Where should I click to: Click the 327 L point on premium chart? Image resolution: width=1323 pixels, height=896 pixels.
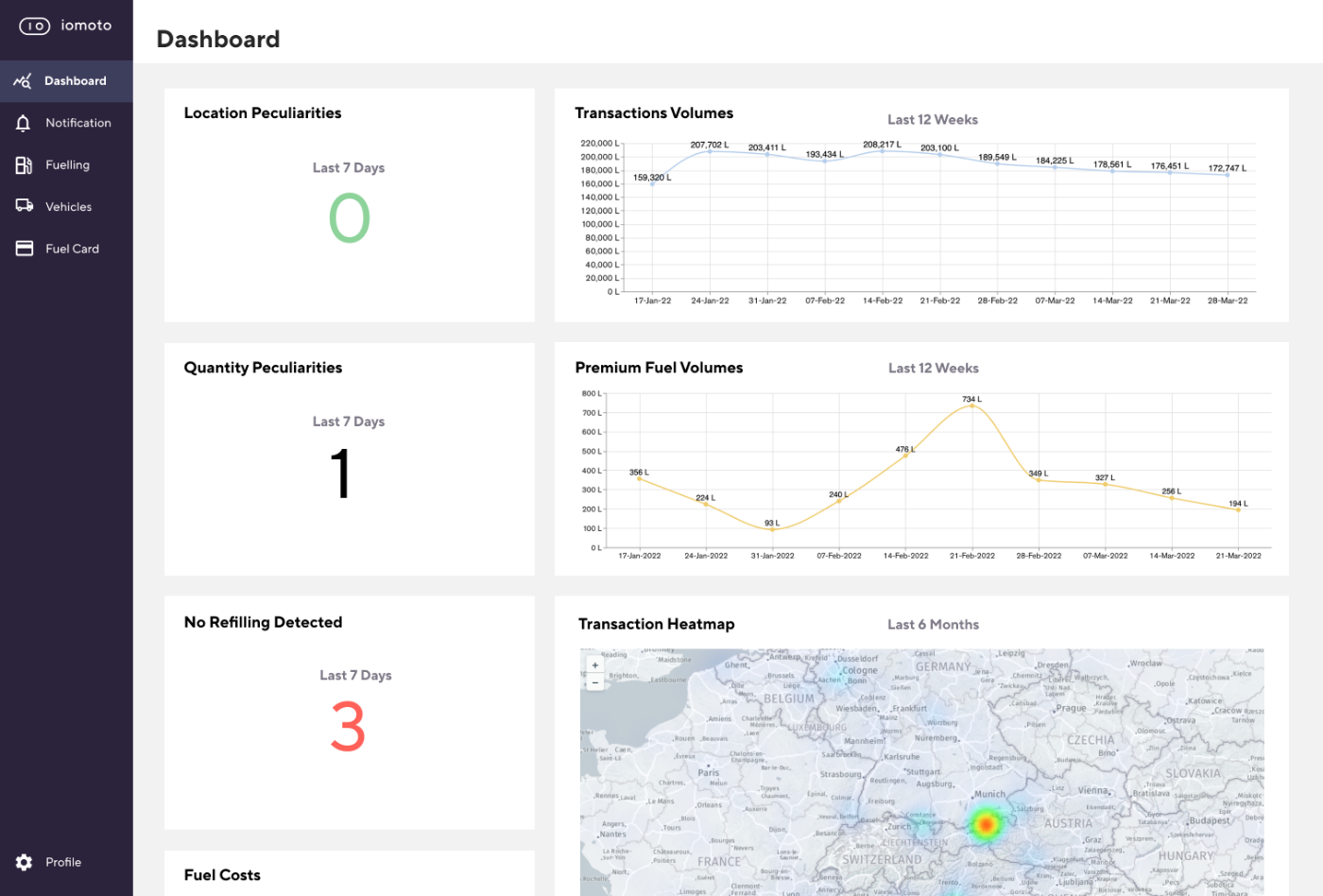1106,485
